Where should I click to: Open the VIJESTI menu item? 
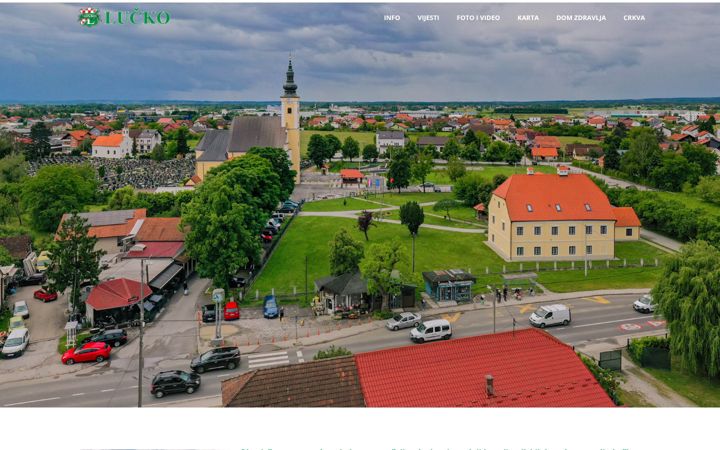coord(428,17)
